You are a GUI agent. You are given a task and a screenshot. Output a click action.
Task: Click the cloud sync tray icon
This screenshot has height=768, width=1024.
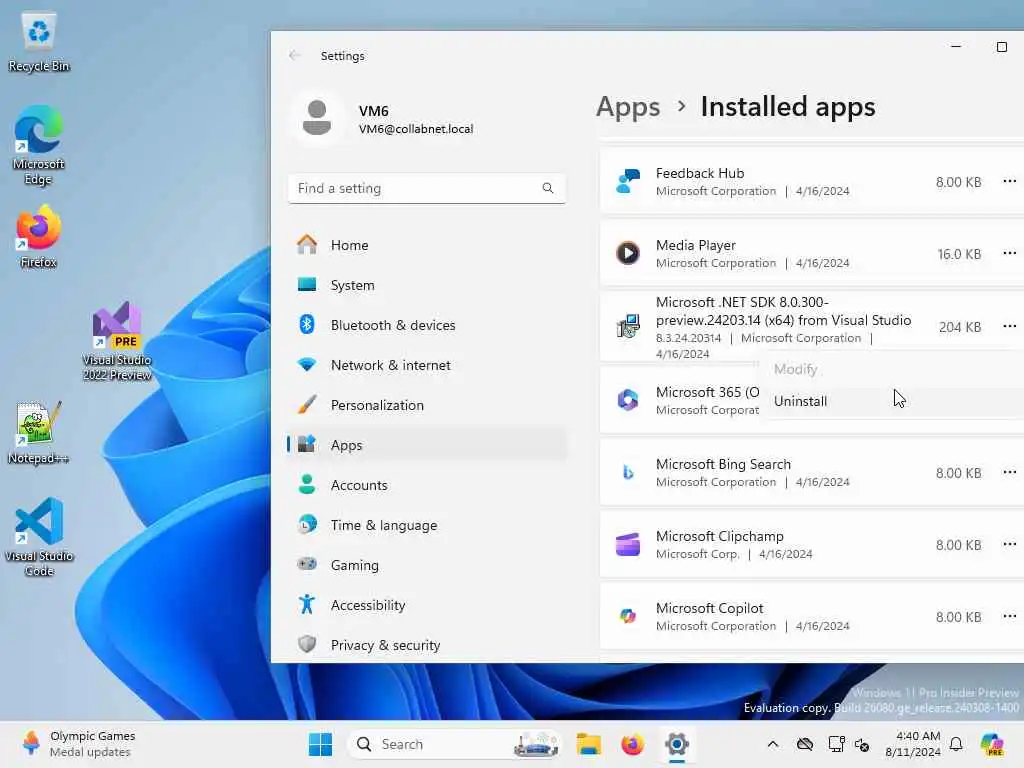click(805, 744)
